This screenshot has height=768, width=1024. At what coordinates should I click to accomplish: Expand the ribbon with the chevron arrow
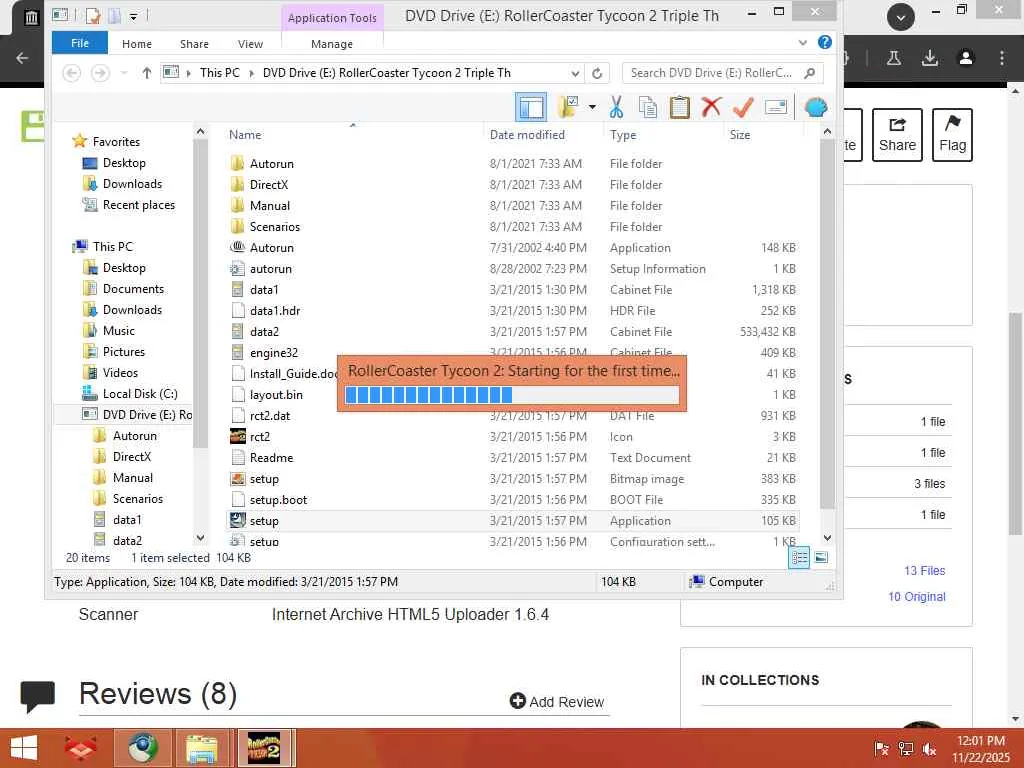(803, 43)
